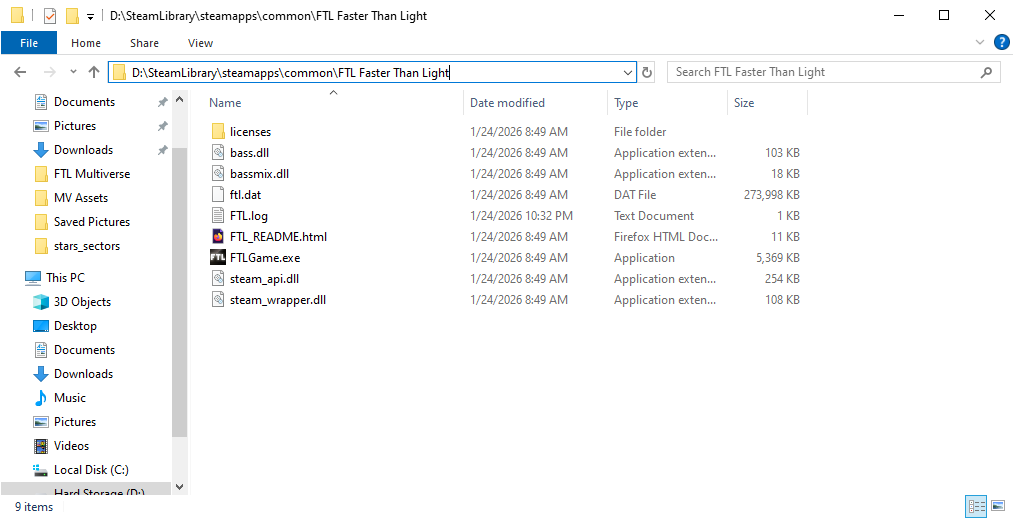The image size is (1014, 519).
Task: Sort files by Size column header
Action: tap(744, 103)
